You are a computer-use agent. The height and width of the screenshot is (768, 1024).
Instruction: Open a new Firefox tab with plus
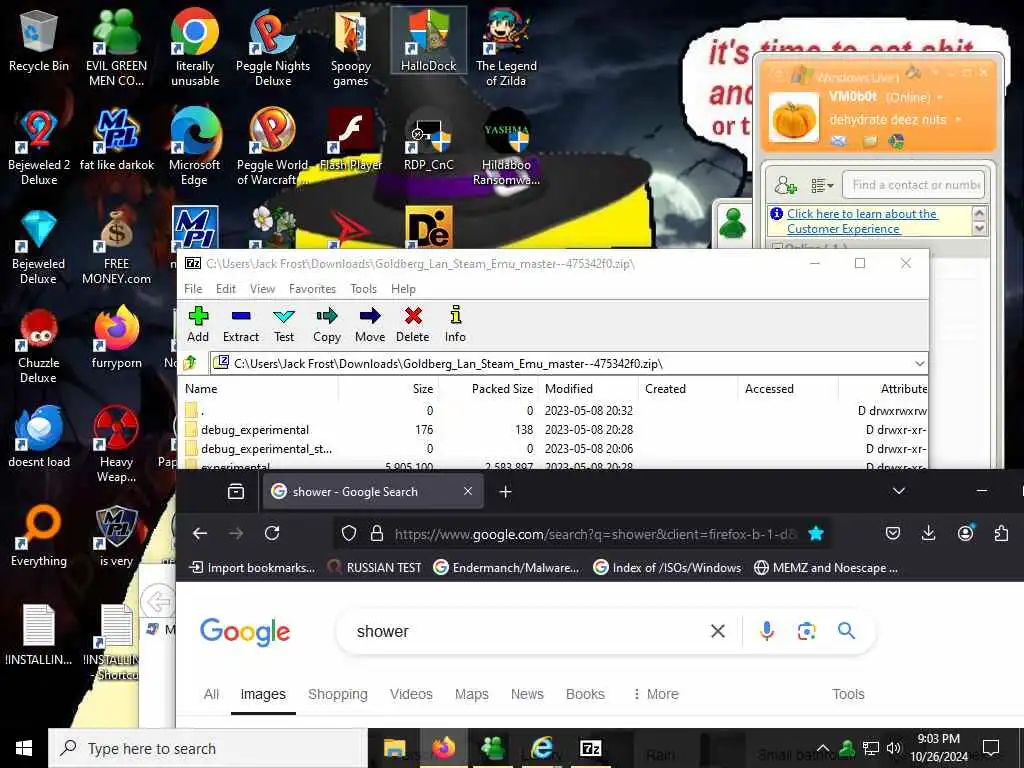click(505, 492)
